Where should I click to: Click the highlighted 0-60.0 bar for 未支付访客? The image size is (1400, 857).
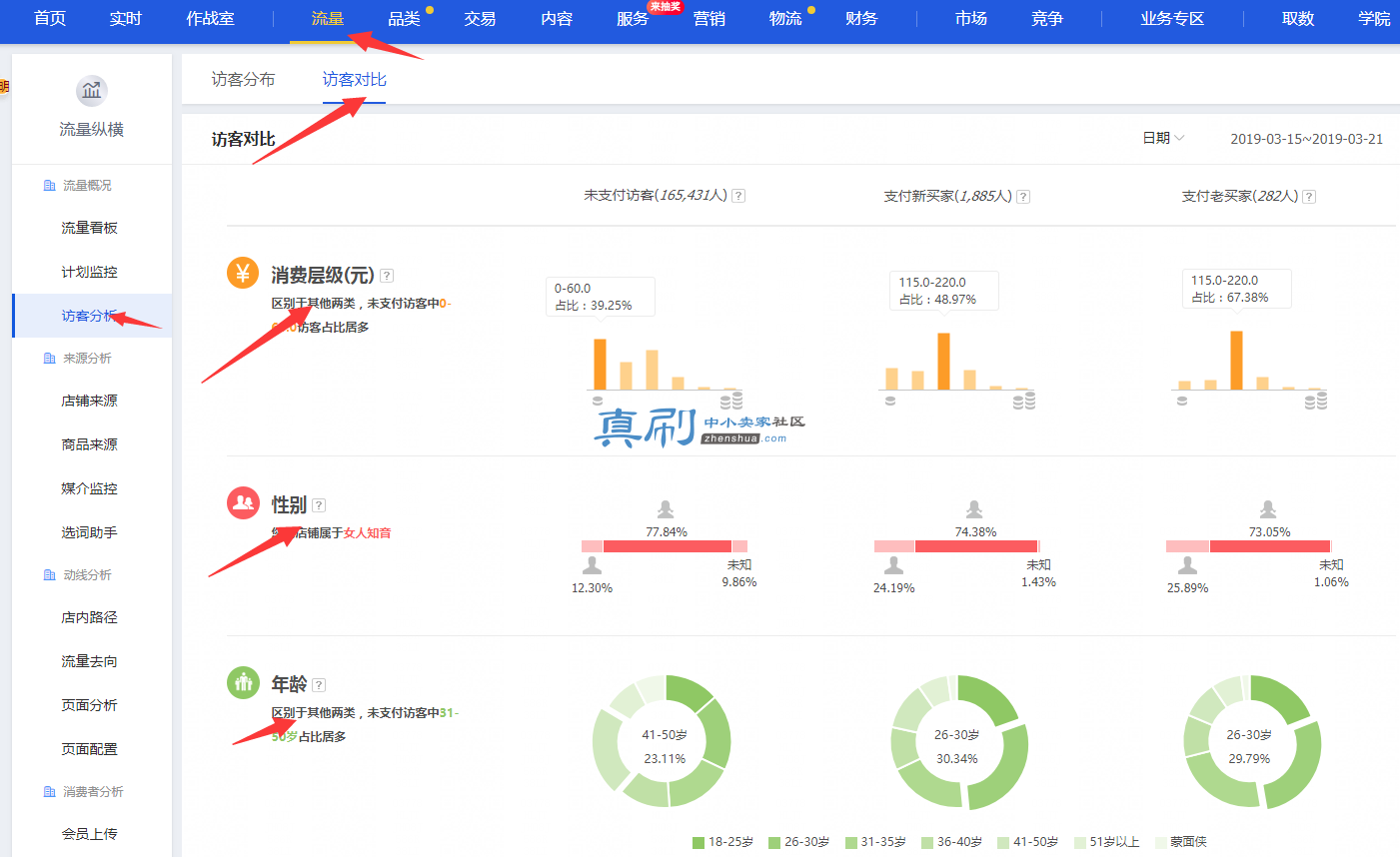[601, 365]
